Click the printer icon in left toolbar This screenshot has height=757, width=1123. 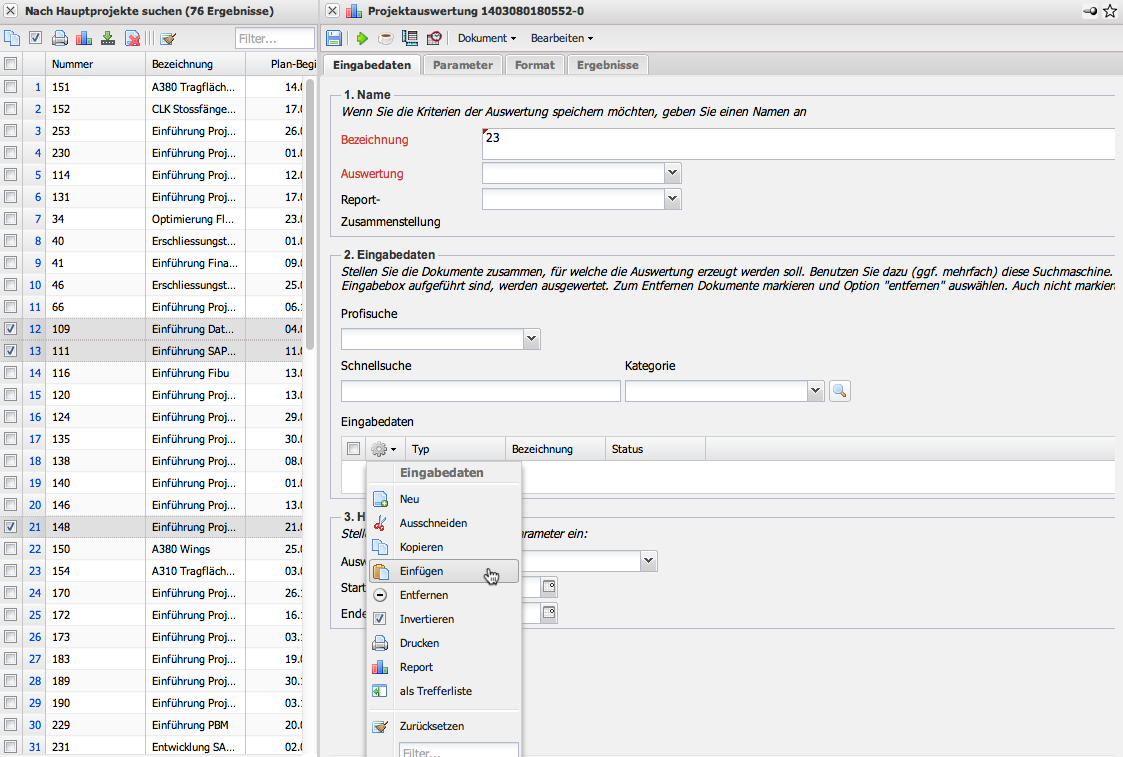tap(60, 38)
